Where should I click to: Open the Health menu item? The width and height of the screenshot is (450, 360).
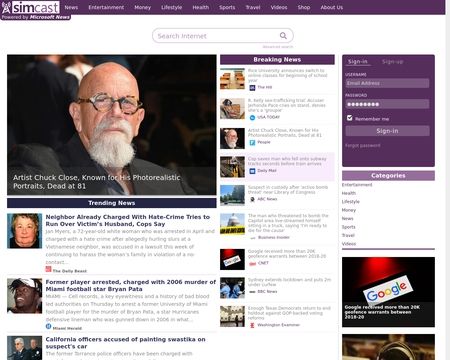[201, 7]
